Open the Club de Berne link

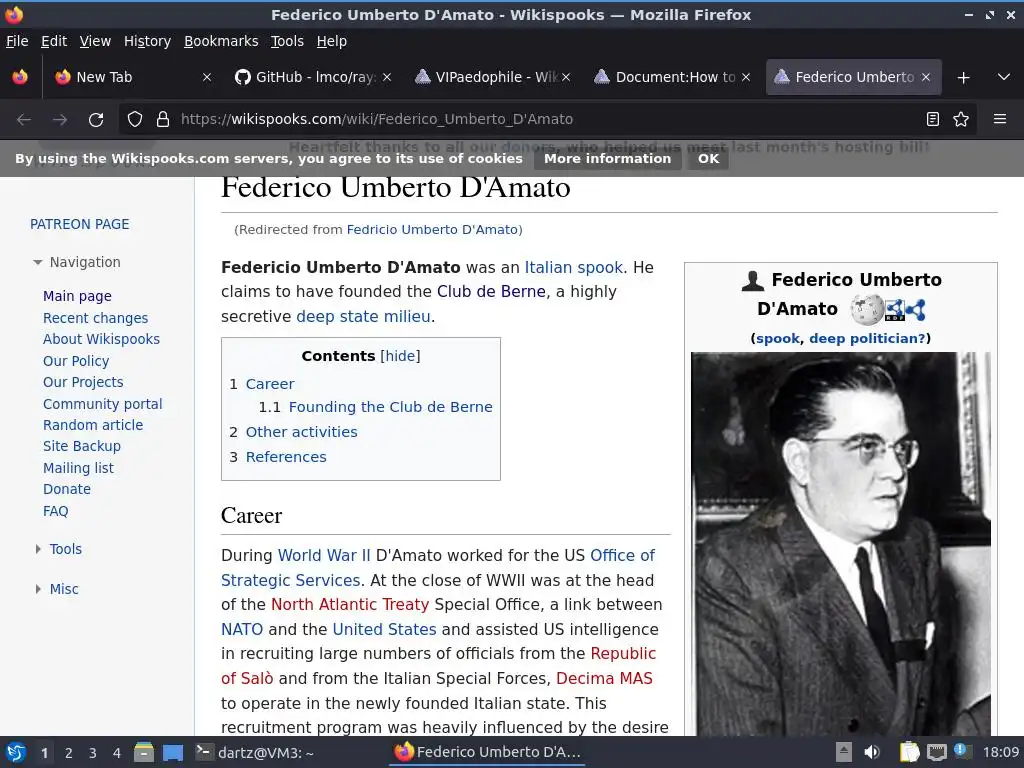pyautogui.click(x=491, y=291)
